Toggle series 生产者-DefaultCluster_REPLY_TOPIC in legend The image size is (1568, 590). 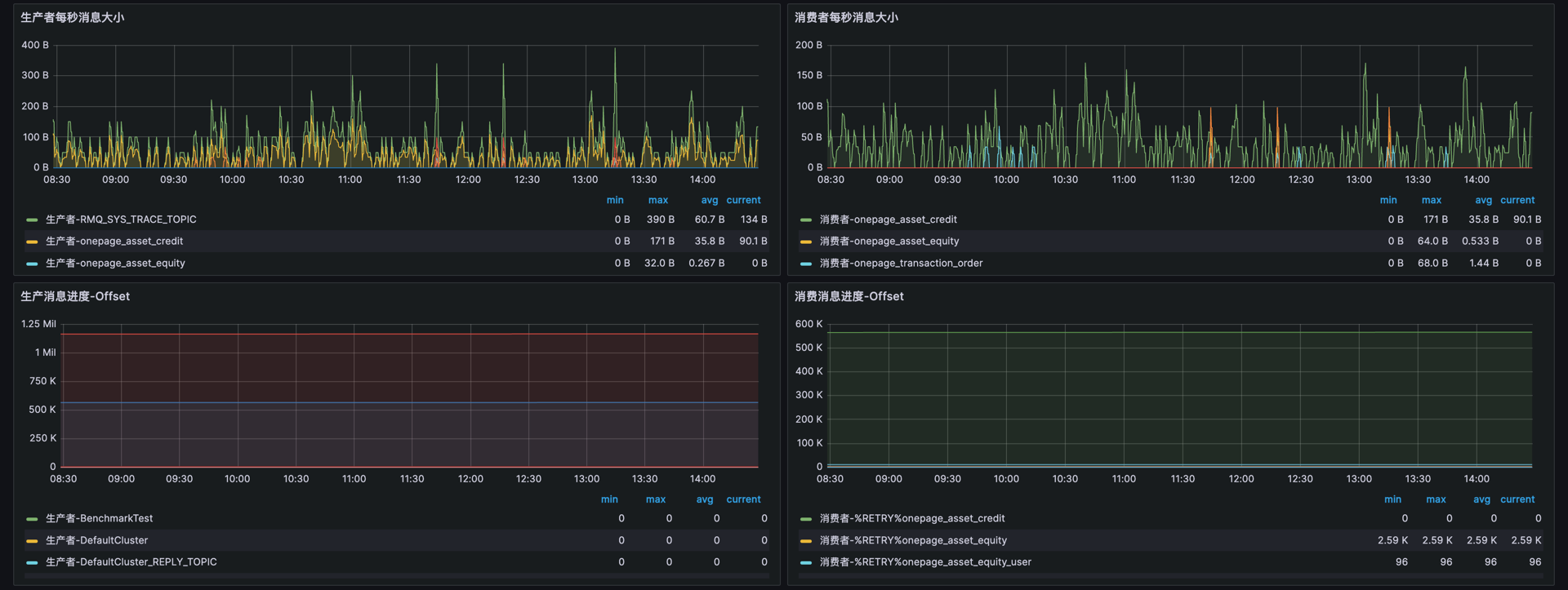131,561
